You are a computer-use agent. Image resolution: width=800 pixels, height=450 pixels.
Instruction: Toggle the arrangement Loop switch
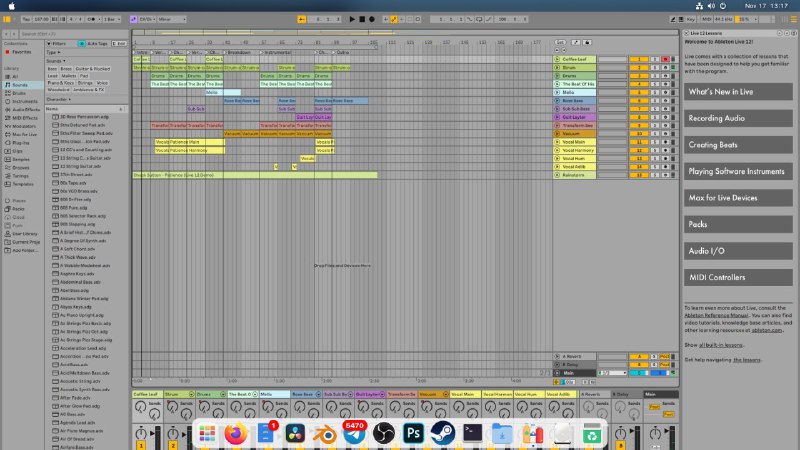point(479,19)
